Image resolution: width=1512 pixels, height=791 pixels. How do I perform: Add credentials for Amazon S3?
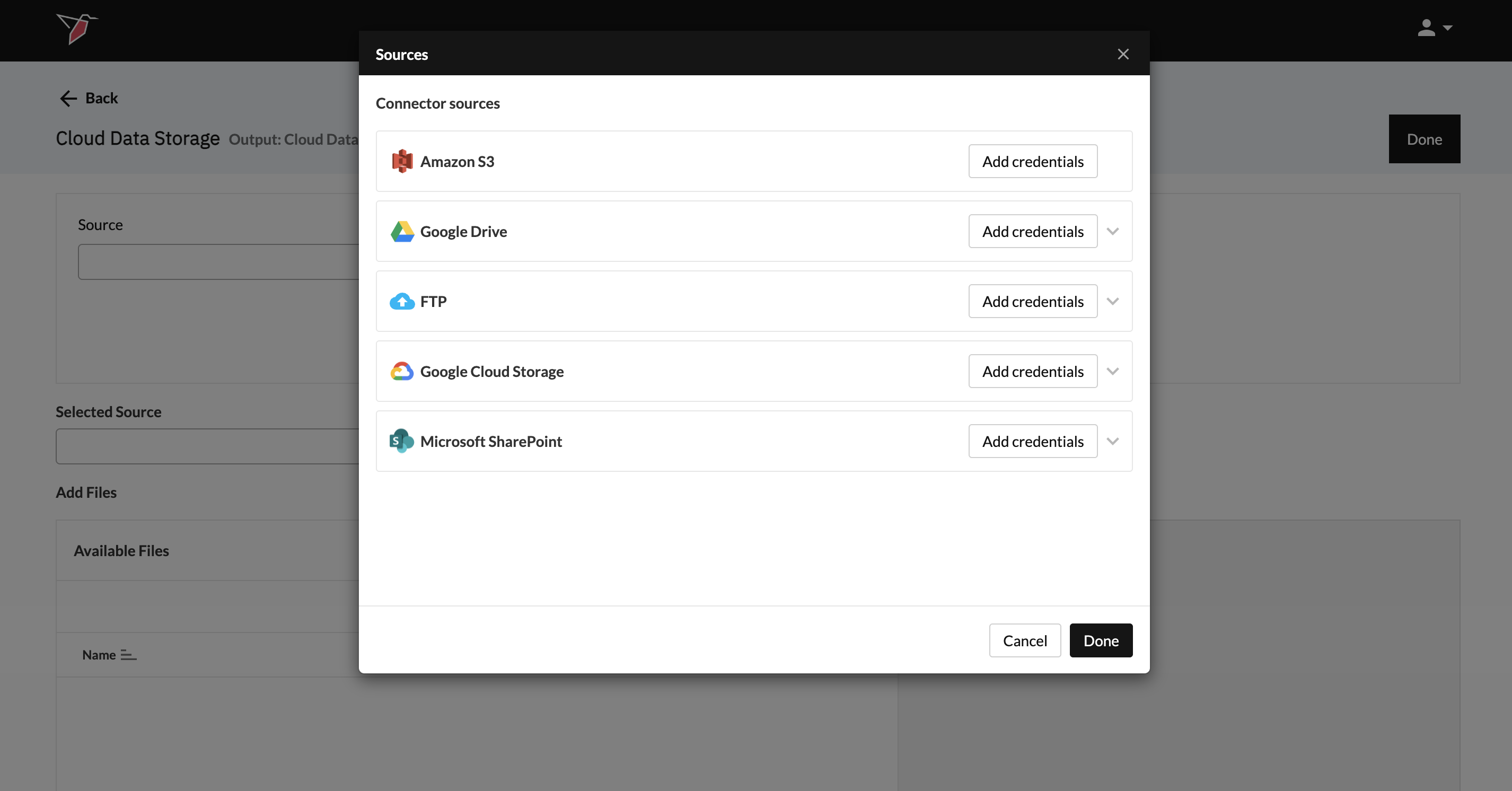click(1032, 161)
